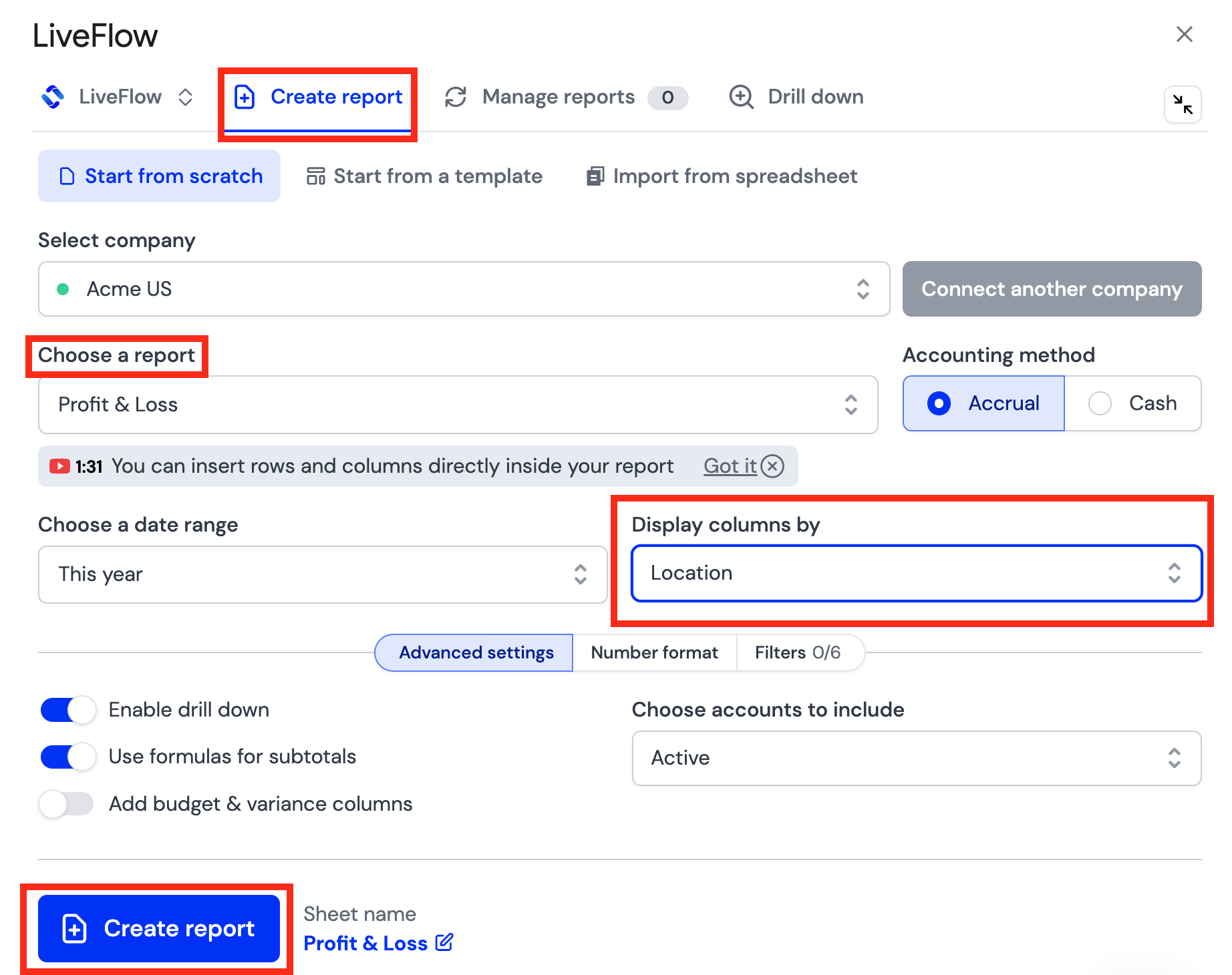The width and height of the screenshot is (1232, 975).
Task: Open the Start from a template tab
Action: [x=424, y=176]
